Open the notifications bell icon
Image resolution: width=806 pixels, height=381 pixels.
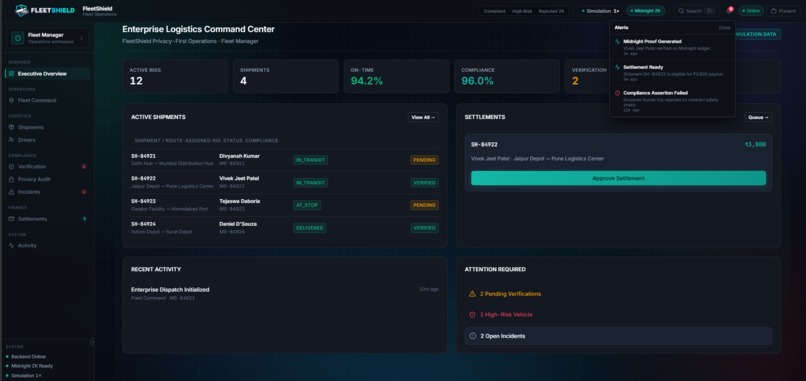coord(729,11)
